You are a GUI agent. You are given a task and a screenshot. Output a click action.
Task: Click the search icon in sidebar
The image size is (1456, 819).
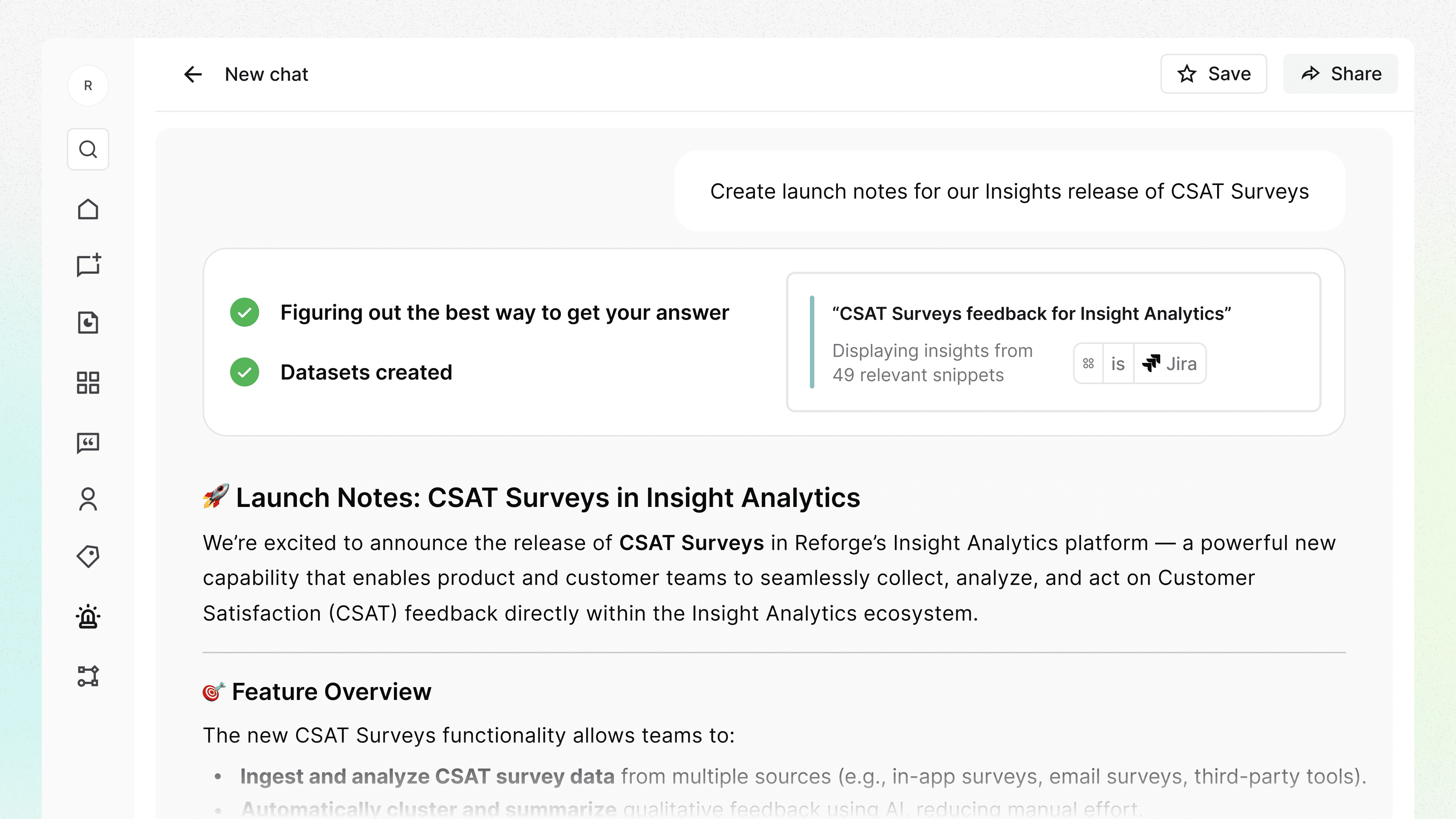tap(88, 150)
